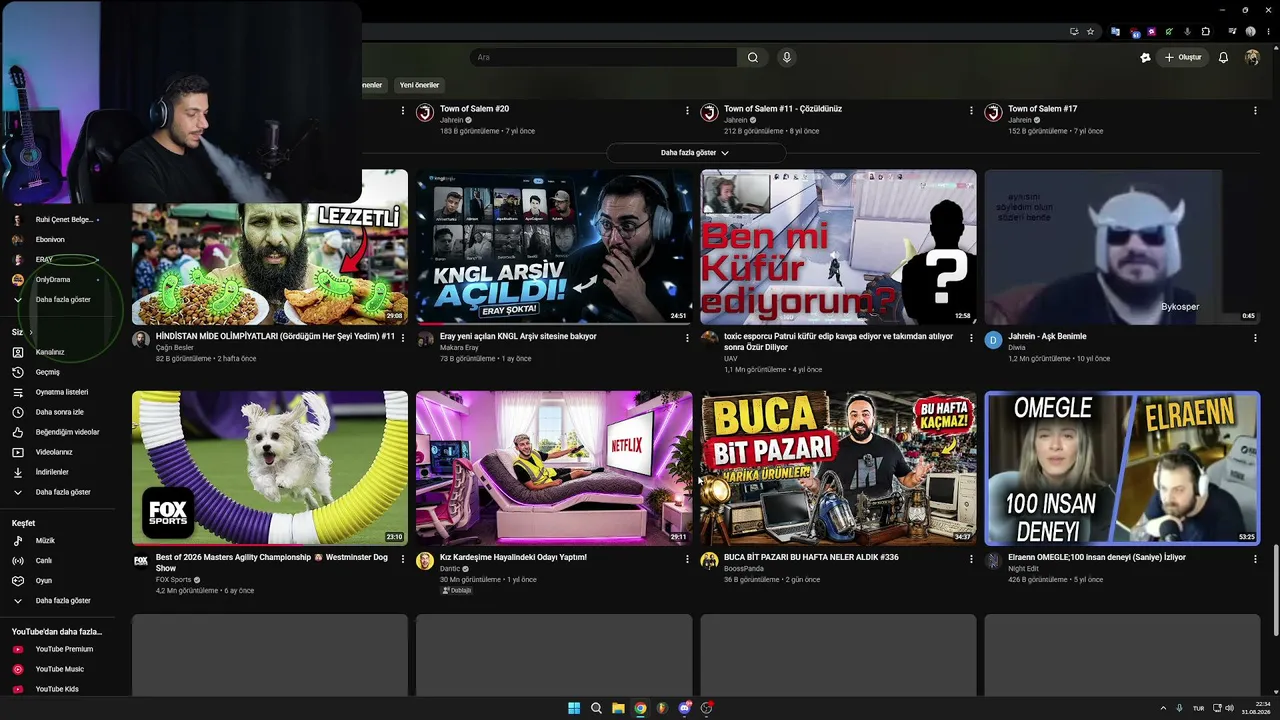The image size is (1280, 720).
Task: Play the Netflix purple room thumbnail
Action: click(554, 468)
